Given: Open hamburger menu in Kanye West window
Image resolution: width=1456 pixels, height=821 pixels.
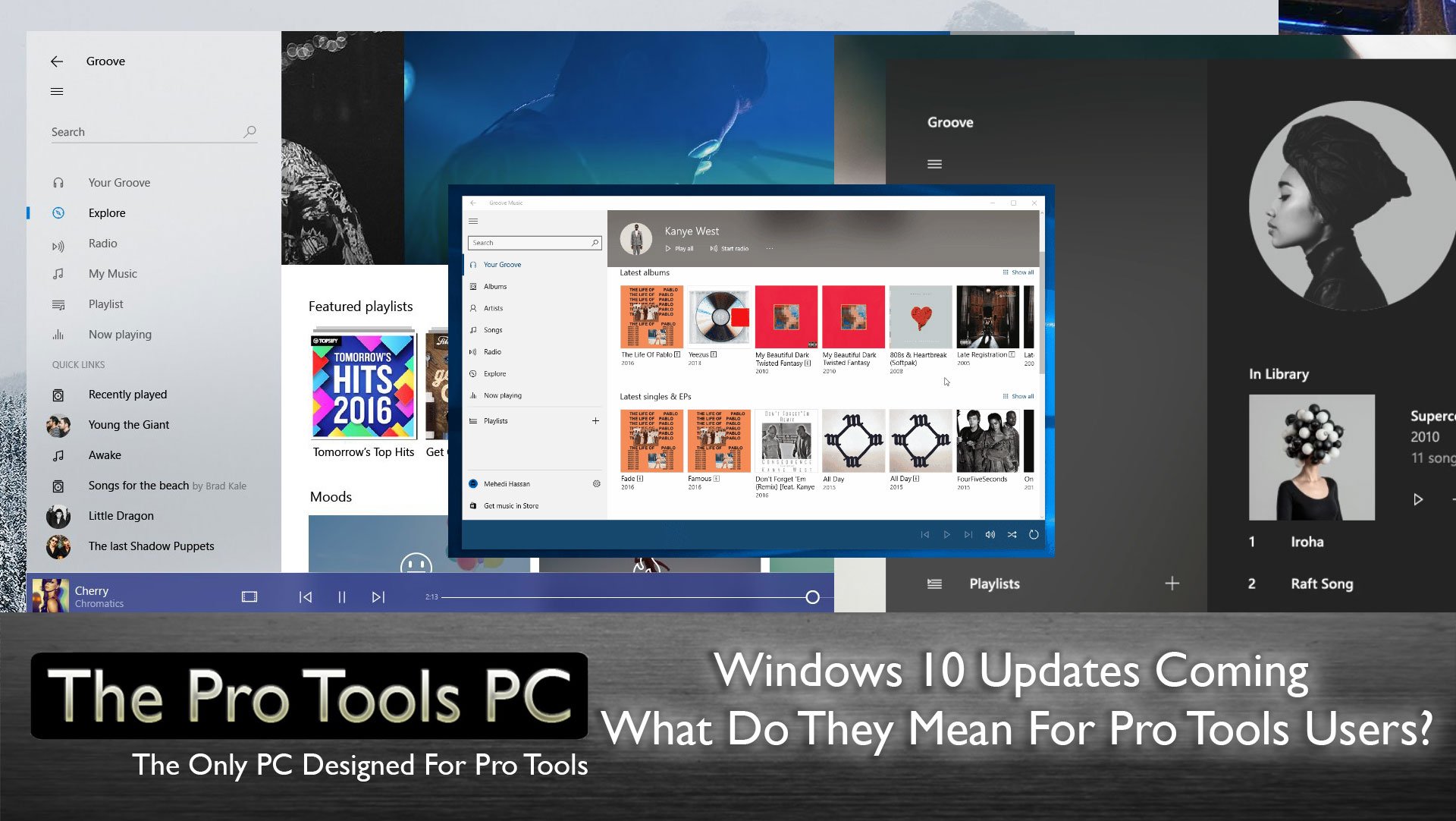Looking at the screenshot, I should click(x=473, y=222).
